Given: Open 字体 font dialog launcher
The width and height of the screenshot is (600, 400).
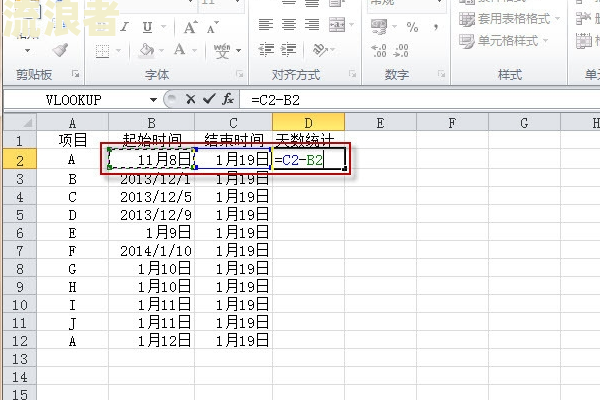Looking at the screenshot, I should coord(240,74).
